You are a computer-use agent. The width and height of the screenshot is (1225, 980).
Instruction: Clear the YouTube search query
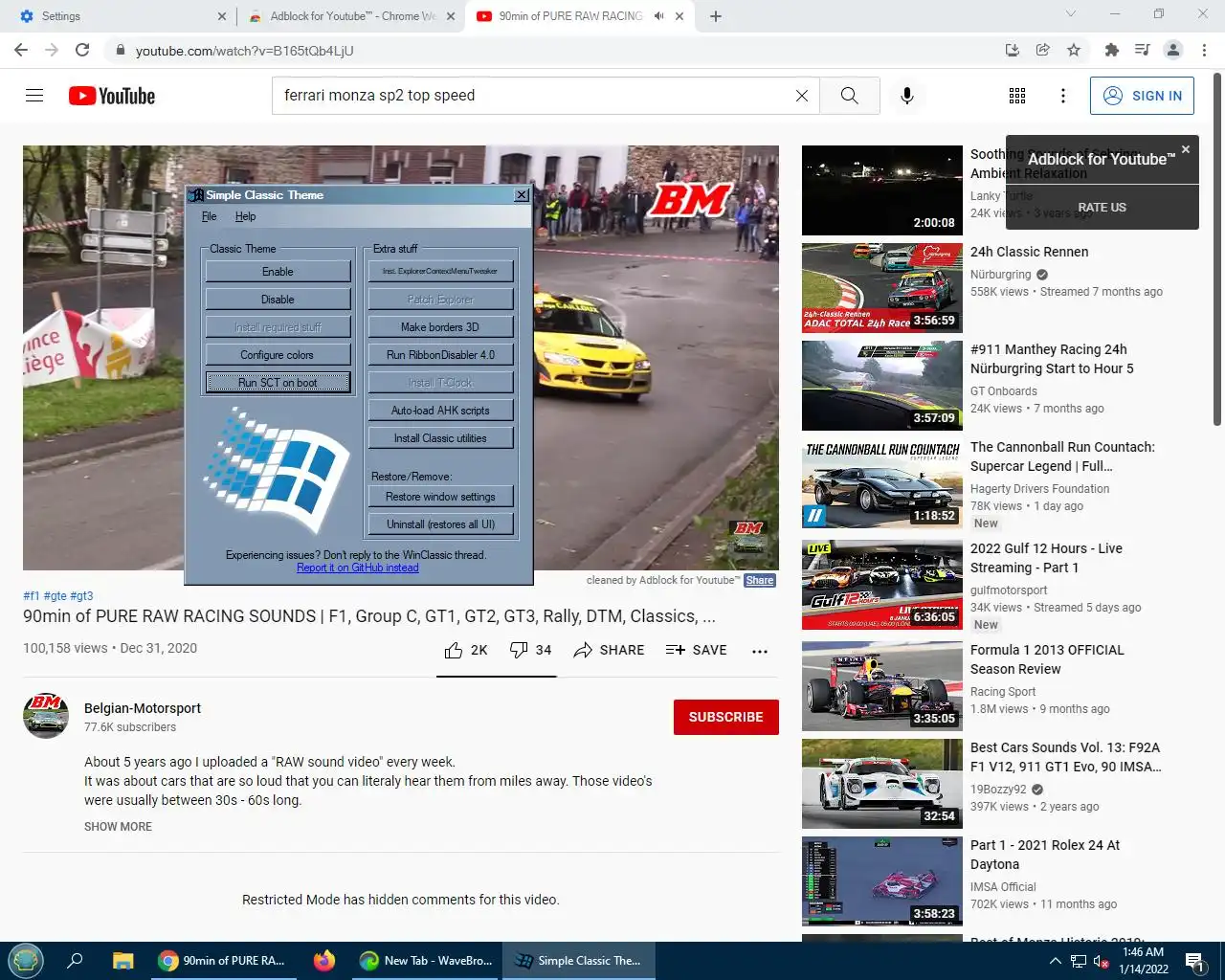802,96
